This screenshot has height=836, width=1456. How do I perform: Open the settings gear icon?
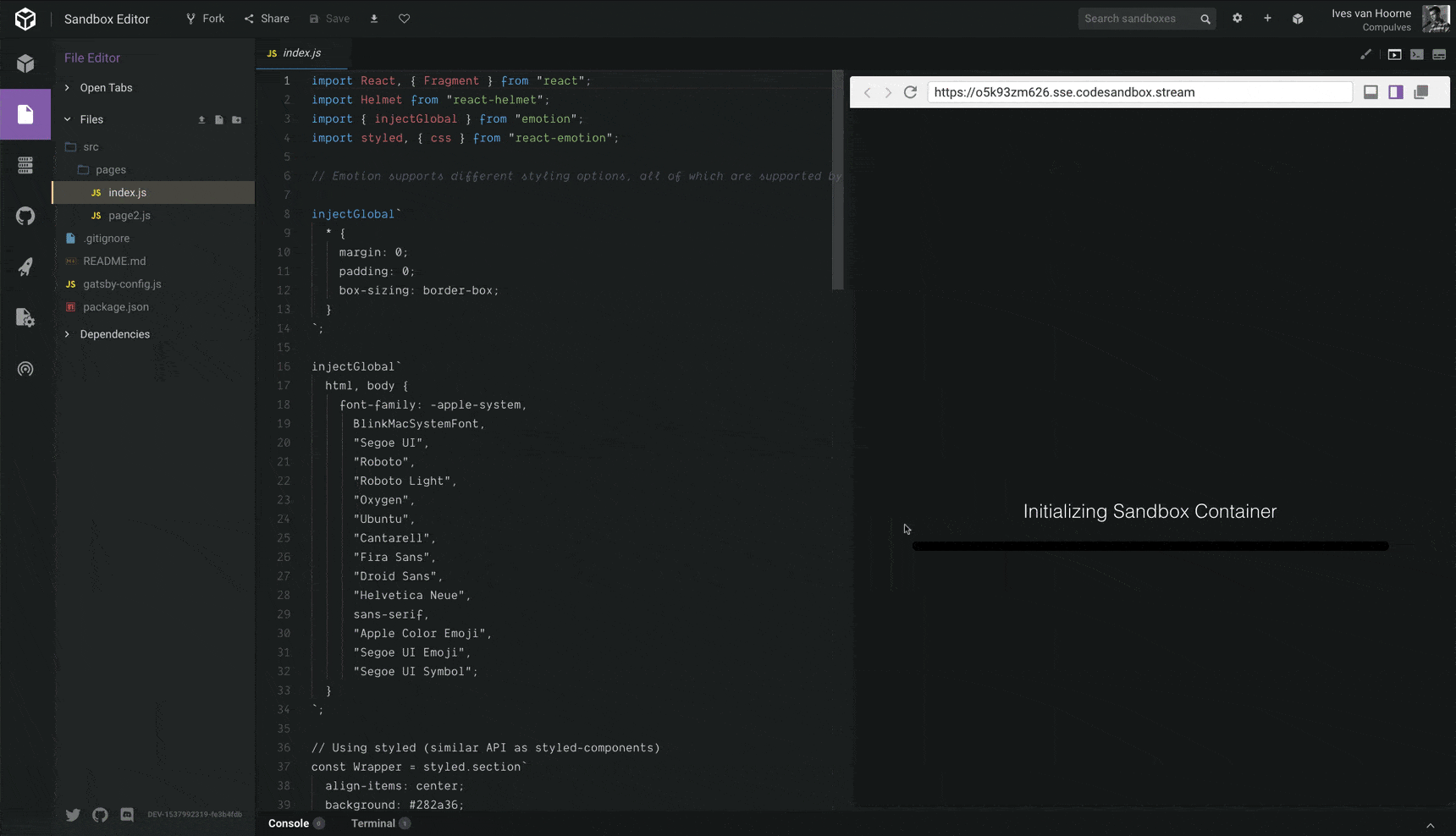point(1237,19)
